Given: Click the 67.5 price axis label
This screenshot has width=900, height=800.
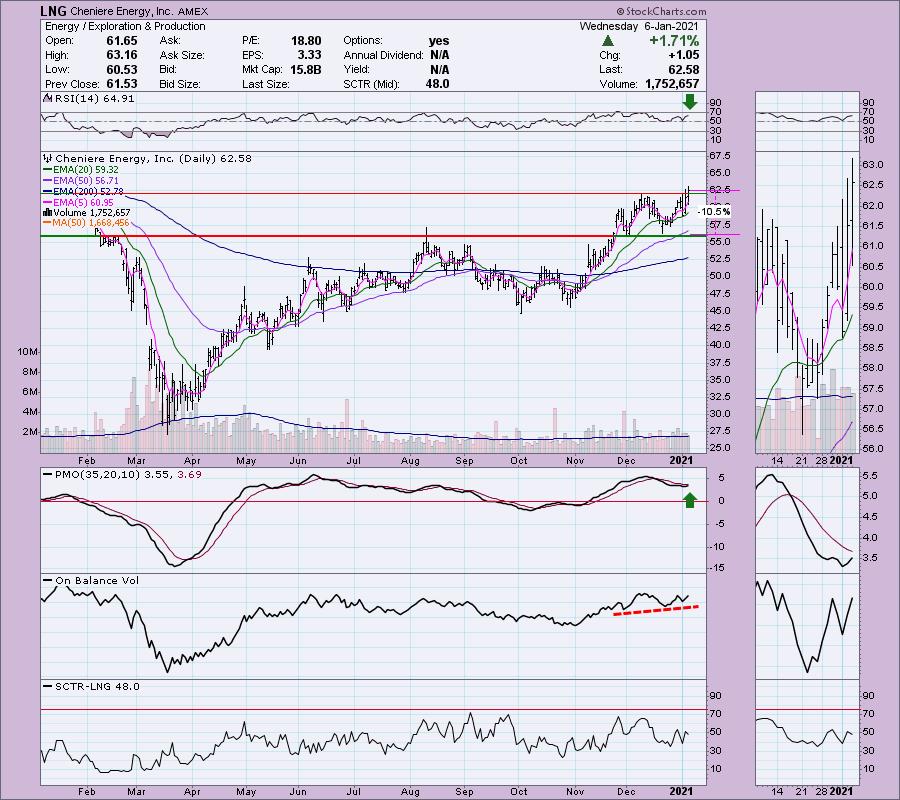Looking at the screenshot, I should coord(720,156).
